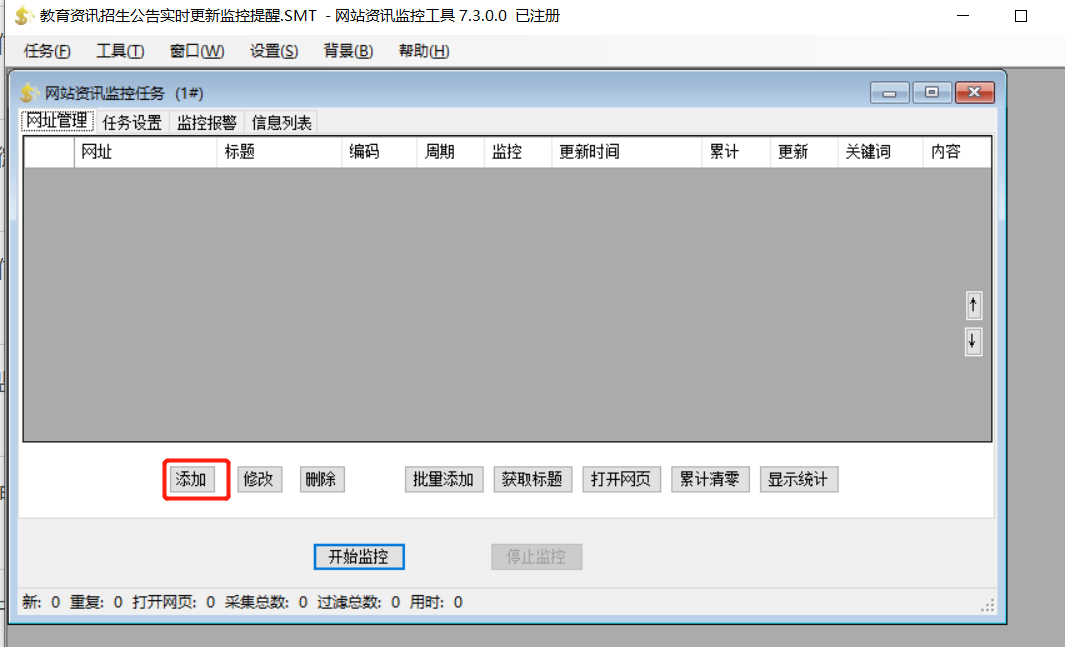Click the 编码 column header
The height and width of the screenshot is (647, 1065).
coord(379,152)
